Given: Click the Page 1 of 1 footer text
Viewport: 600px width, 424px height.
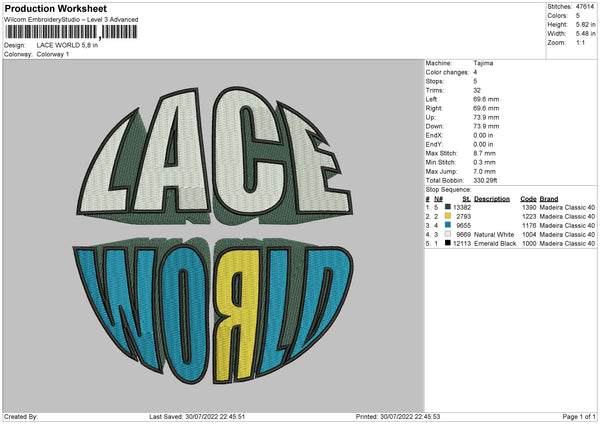Looking at the screenshot, I should pos(576,416).
